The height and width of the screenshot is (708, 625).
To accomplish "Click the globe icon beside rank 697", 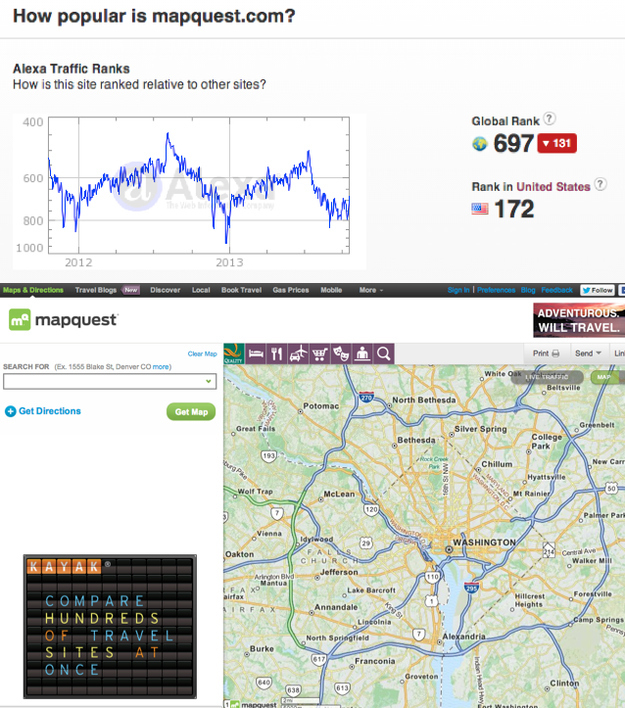I will pyautogui.click(x=480, y=144).
